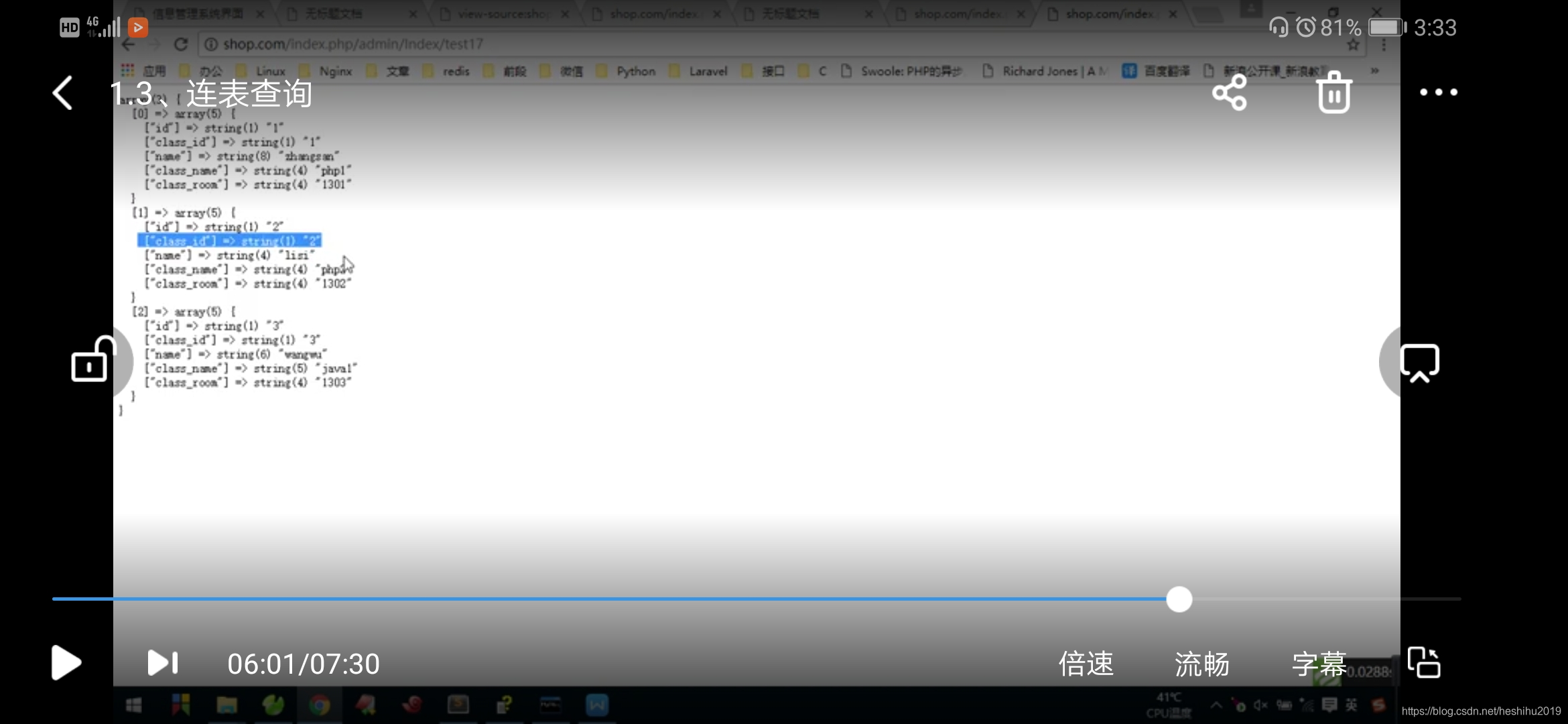The image size is (1568, 724).
Task: Skip to the next video
Action: pyautogui.click(x=163, y=663)
